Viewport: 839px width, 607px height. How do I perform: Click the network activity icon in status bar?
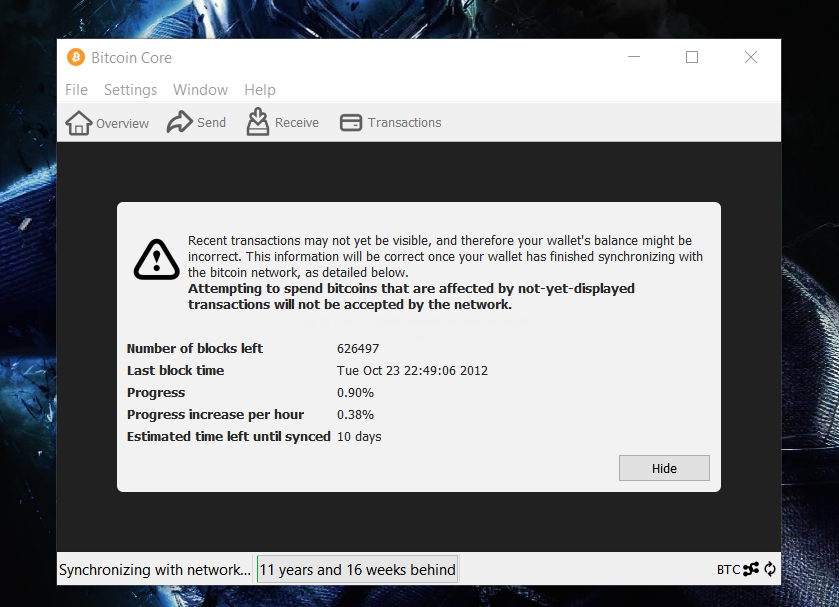pos(751,569)
